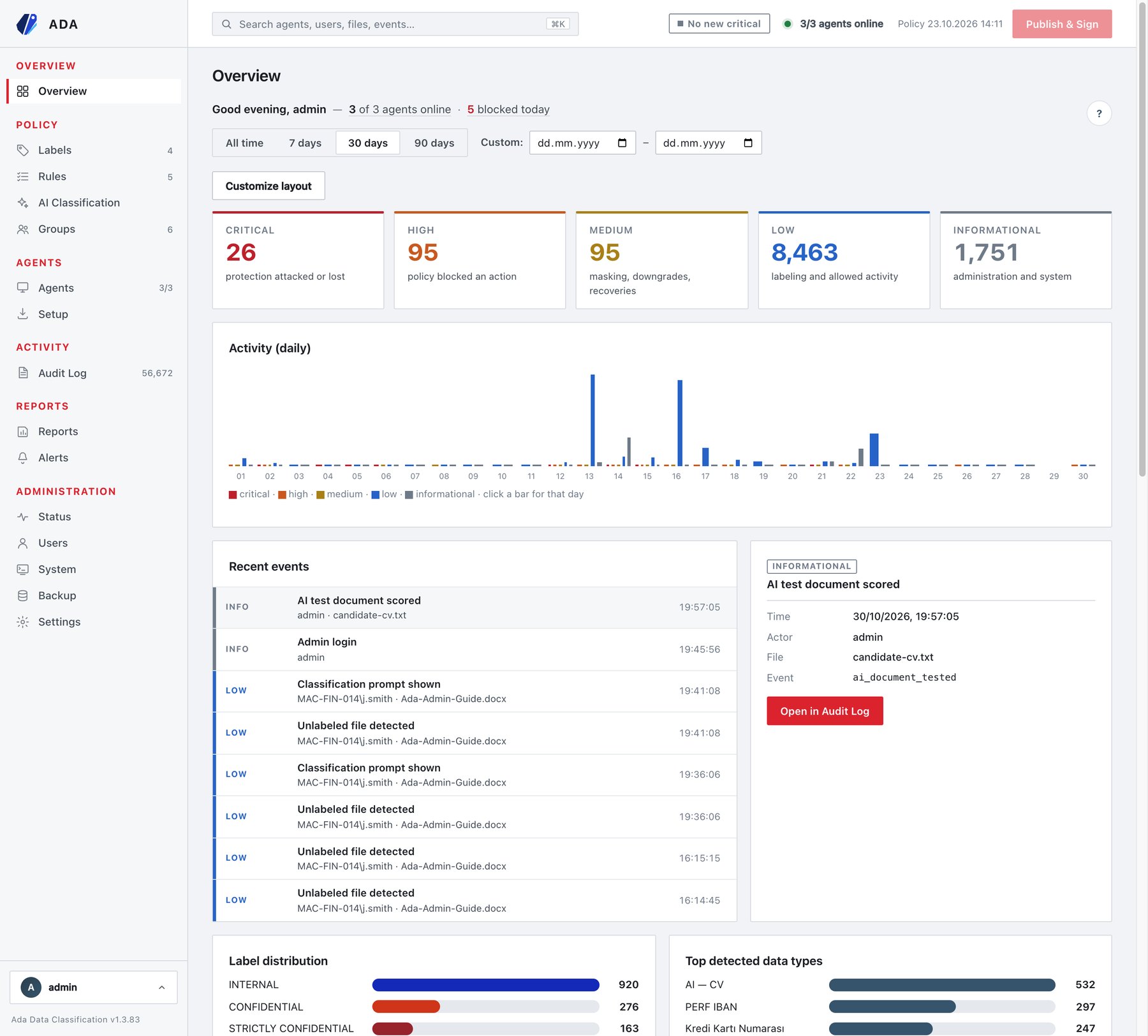
Task: Open the Low 8,463 summary card
Action: click(844, 260)
